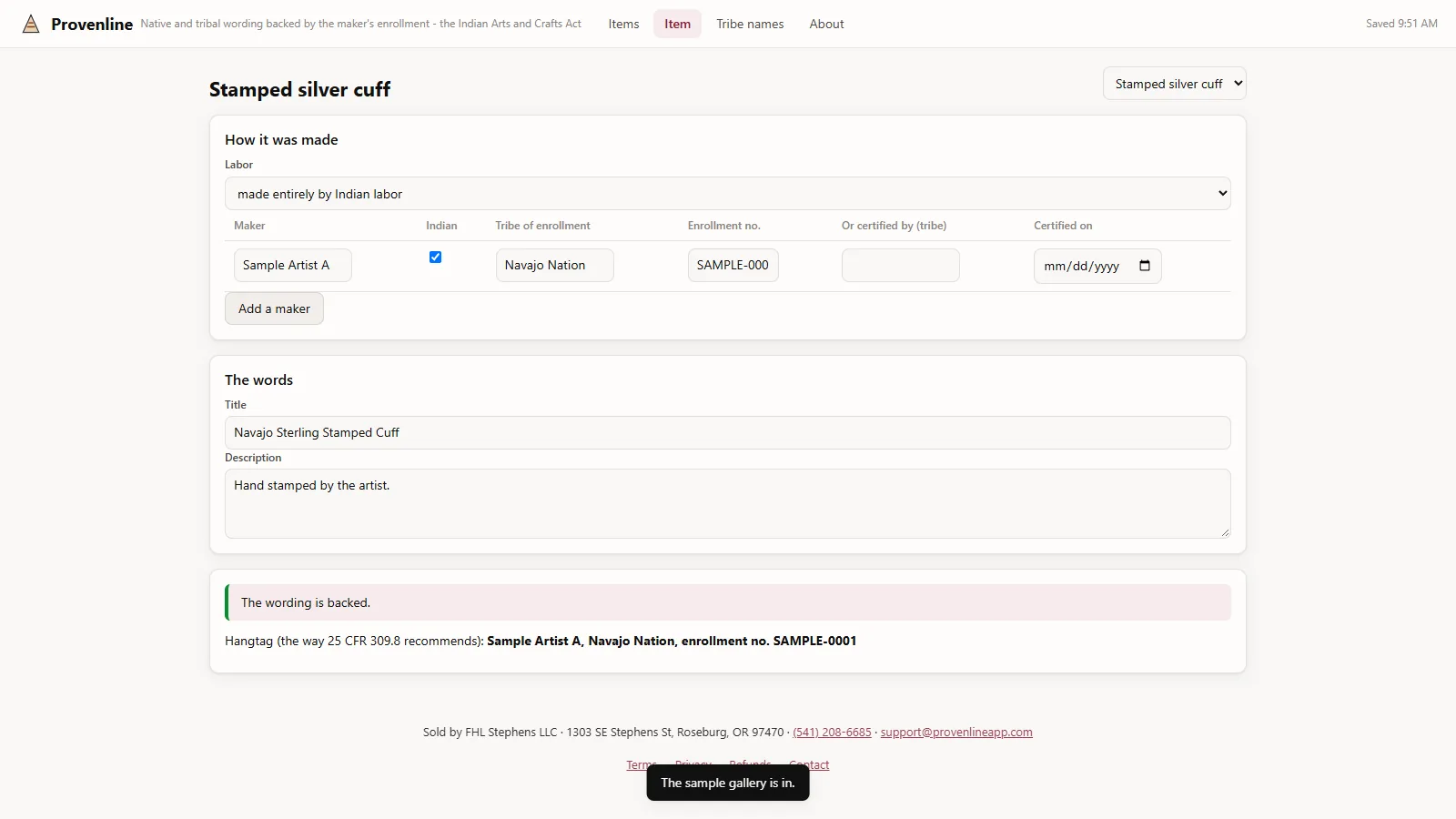Image resolution: width=1456 pixels, height=819 pixels.
Task: Open the calendar picker icon in Certified on
Action: coord(1145,266)
